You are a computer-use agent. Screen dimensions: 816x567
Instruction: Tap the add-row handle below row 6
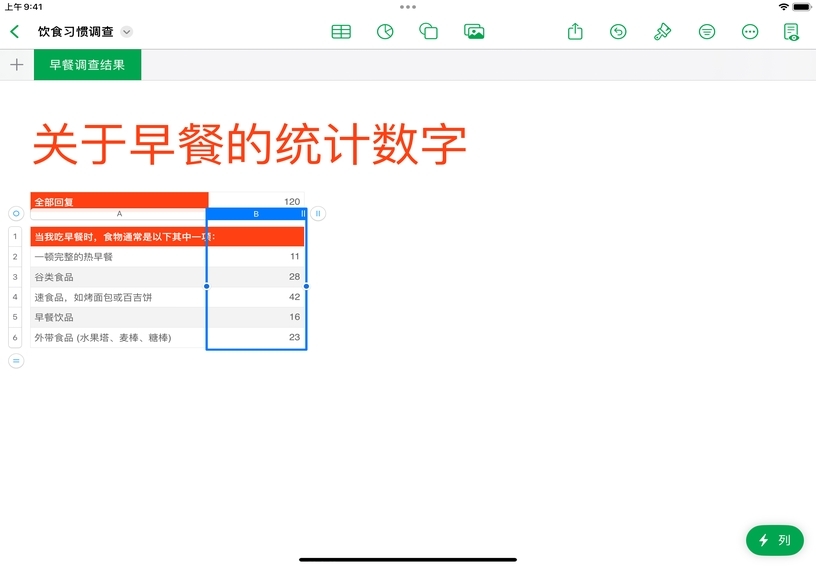pyautogui.click(x=16, y=360)
